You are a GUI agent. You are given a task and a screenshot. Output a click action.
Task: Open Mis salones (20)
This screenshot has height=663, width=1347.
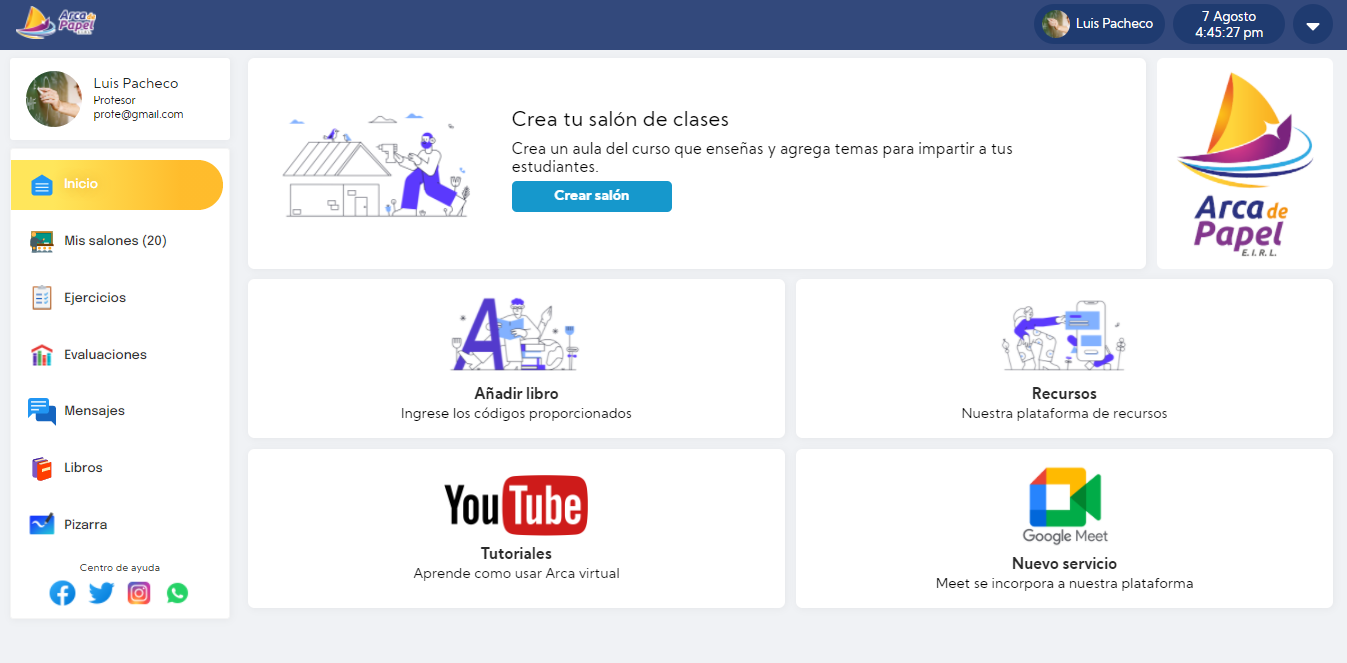(x=115, y=241)
